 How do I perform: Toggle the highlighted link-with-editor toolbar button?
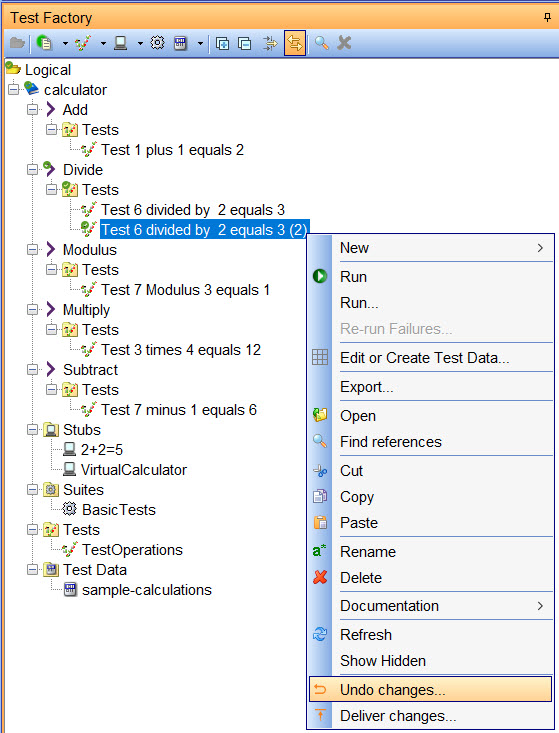coord(295,43)
